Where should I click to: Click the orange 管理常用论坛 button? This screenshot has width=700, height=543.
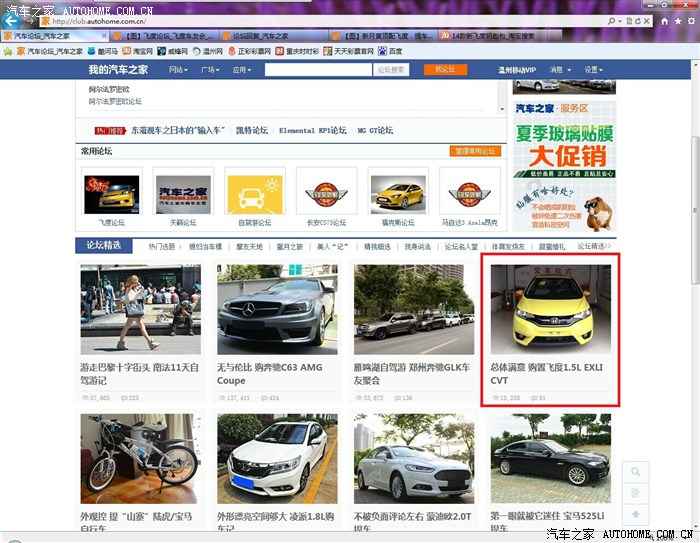(x=475, y=151)
